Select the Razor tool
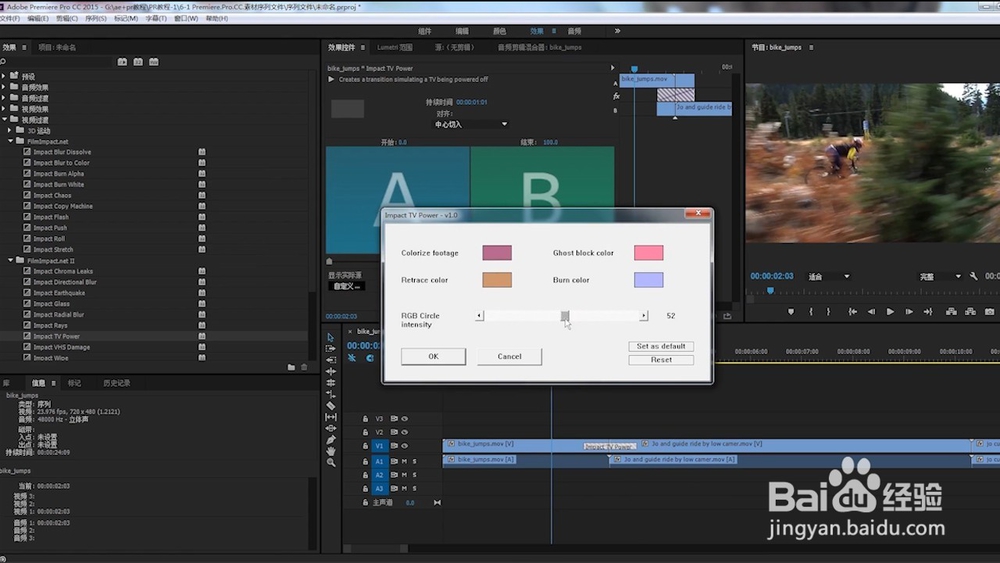The height and width of the screenshot is (563, 1000). 330,406
